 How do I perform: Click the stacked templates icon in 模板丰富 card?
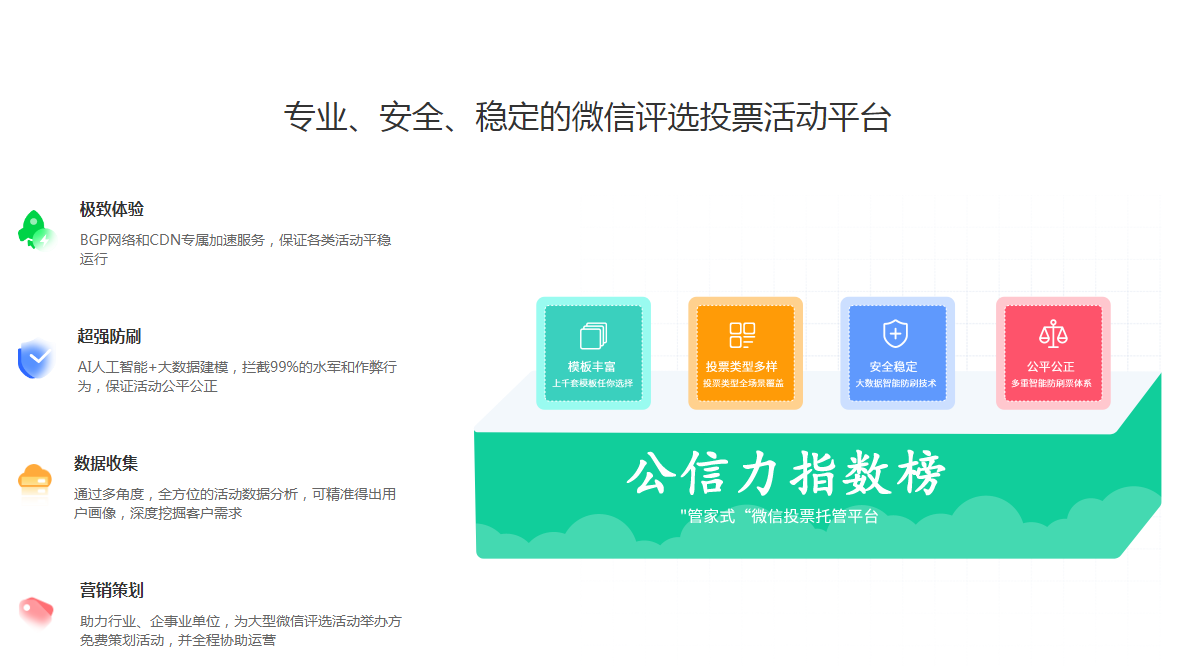[x=593, y=336]
